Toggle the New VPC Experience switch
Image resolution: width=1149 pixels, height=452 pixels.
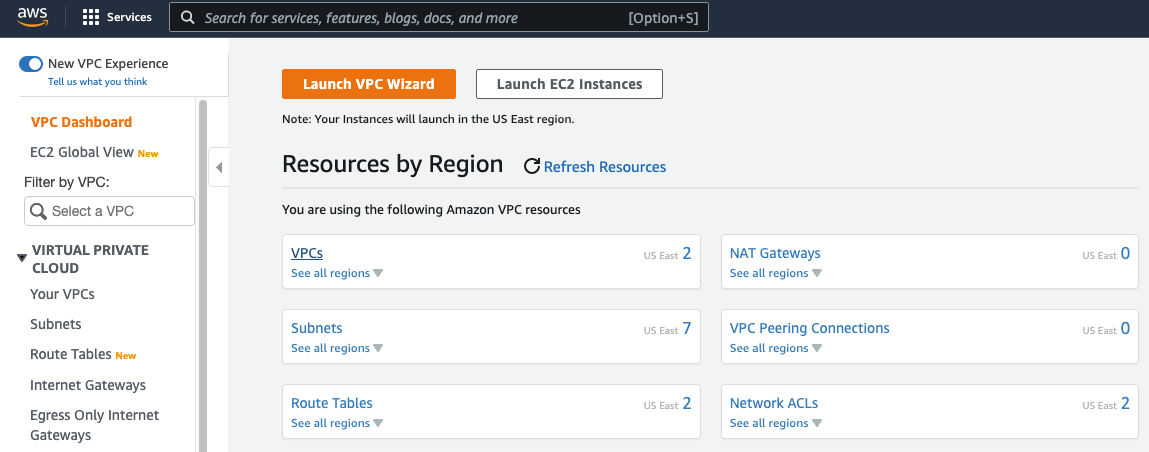click(31, 64)
